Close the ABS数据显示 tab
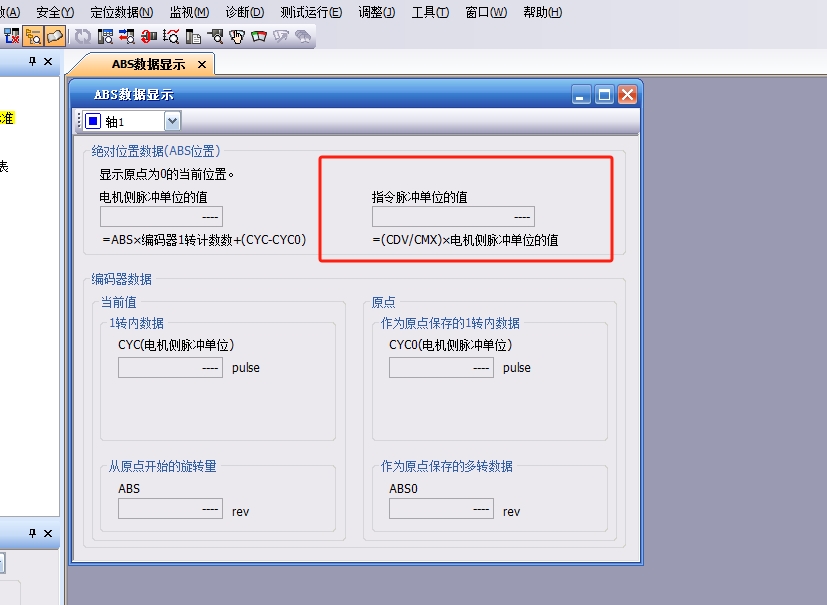The image size is (827, 605). [202, 65]
